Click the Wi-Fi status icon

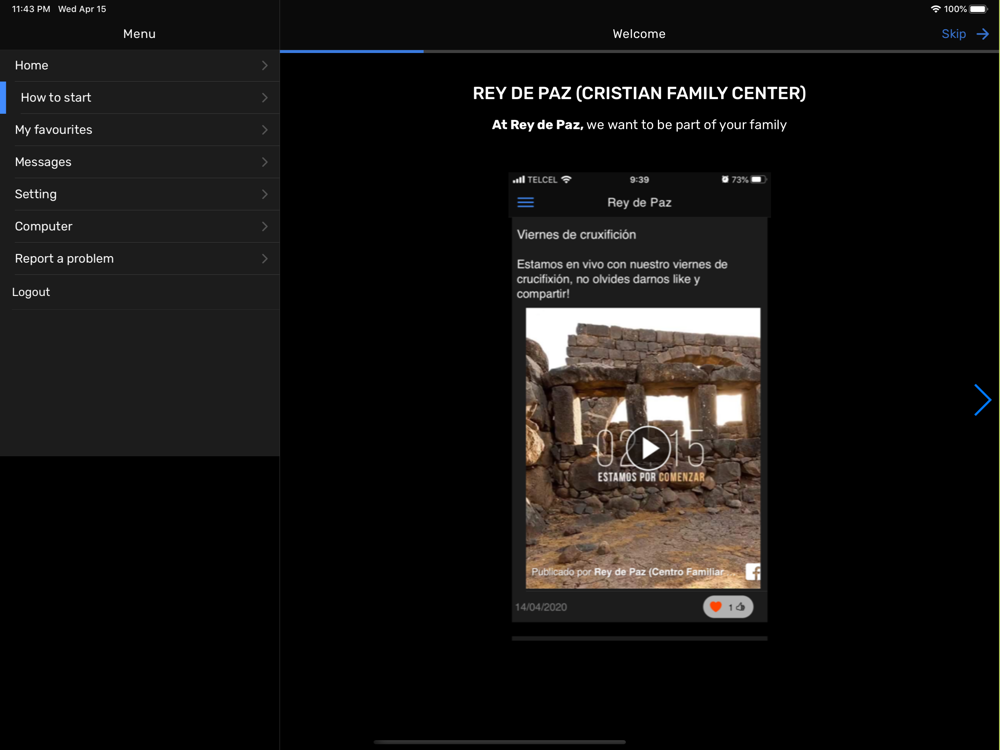tap(936, 9)
